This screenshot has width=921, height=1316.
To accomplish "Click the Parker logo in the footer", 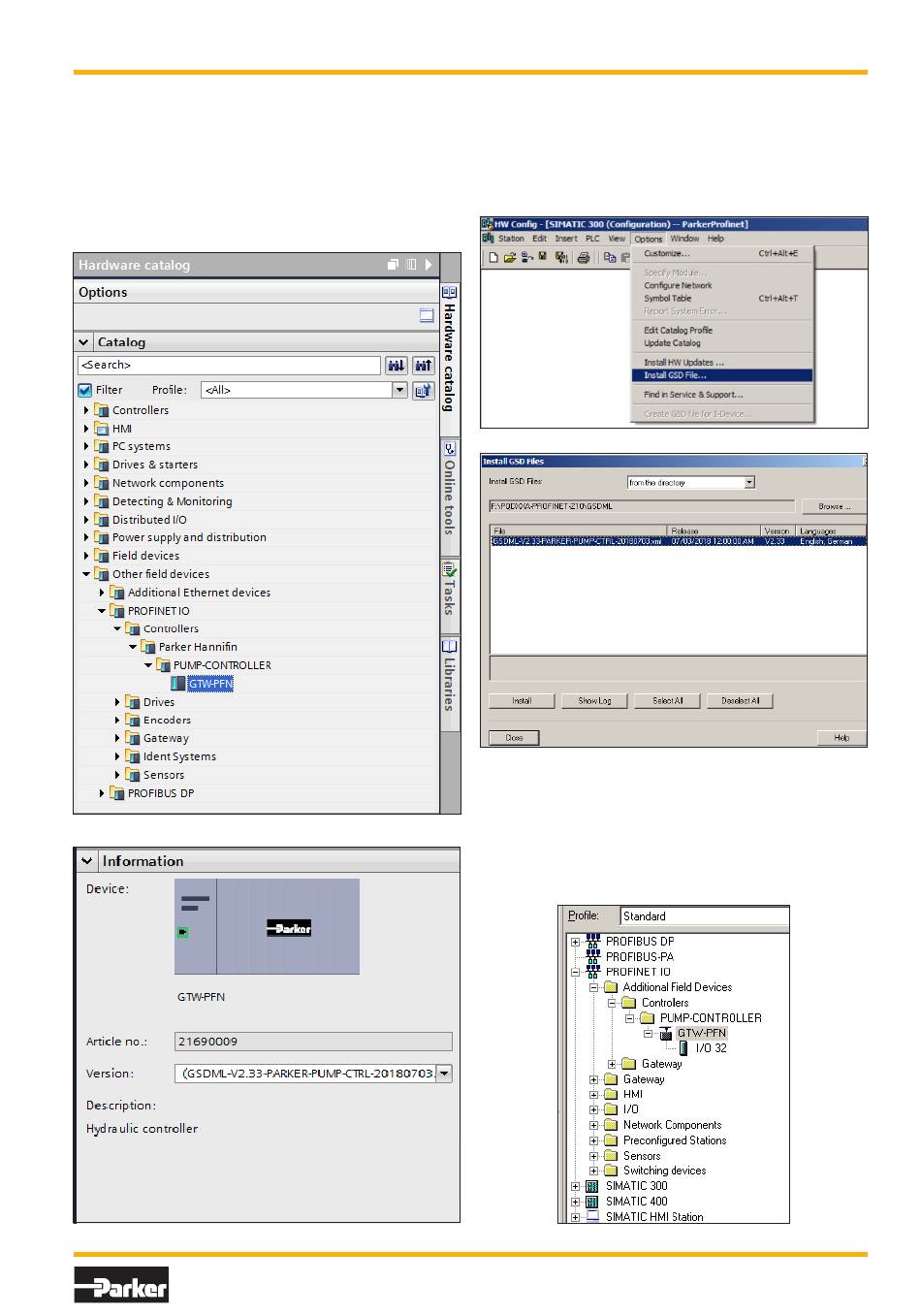I will click(x=121, y=1284).
